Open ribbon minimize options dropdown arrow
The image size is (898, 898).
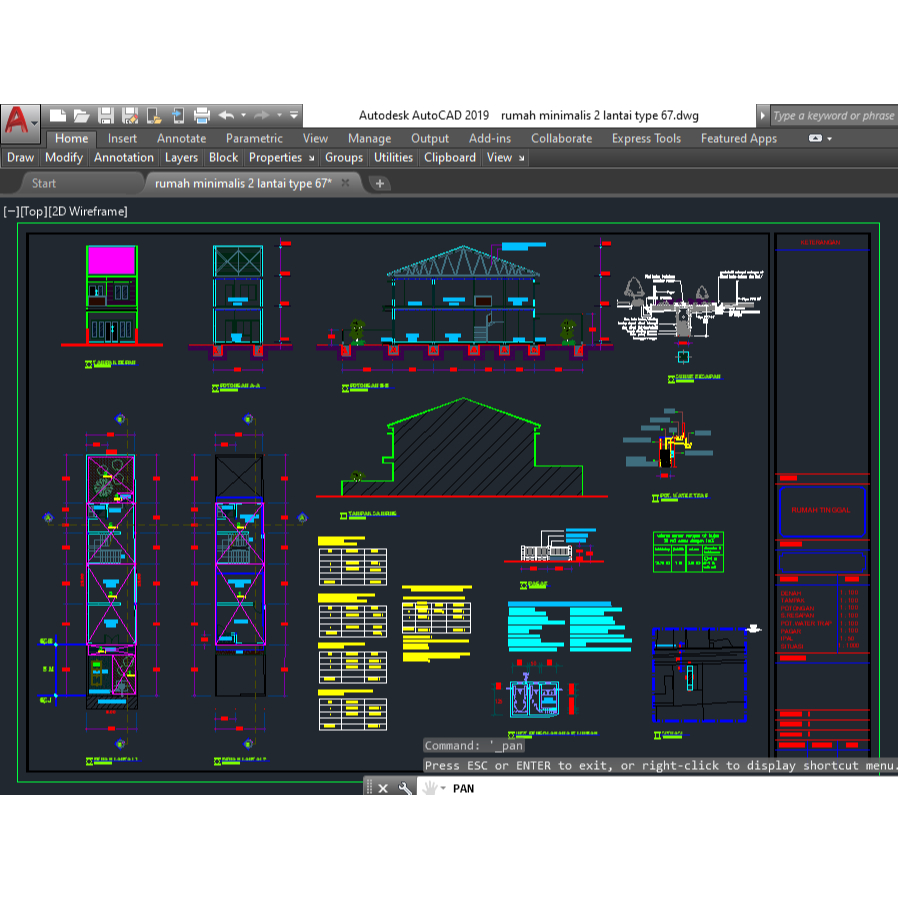(x=829, y=139)
